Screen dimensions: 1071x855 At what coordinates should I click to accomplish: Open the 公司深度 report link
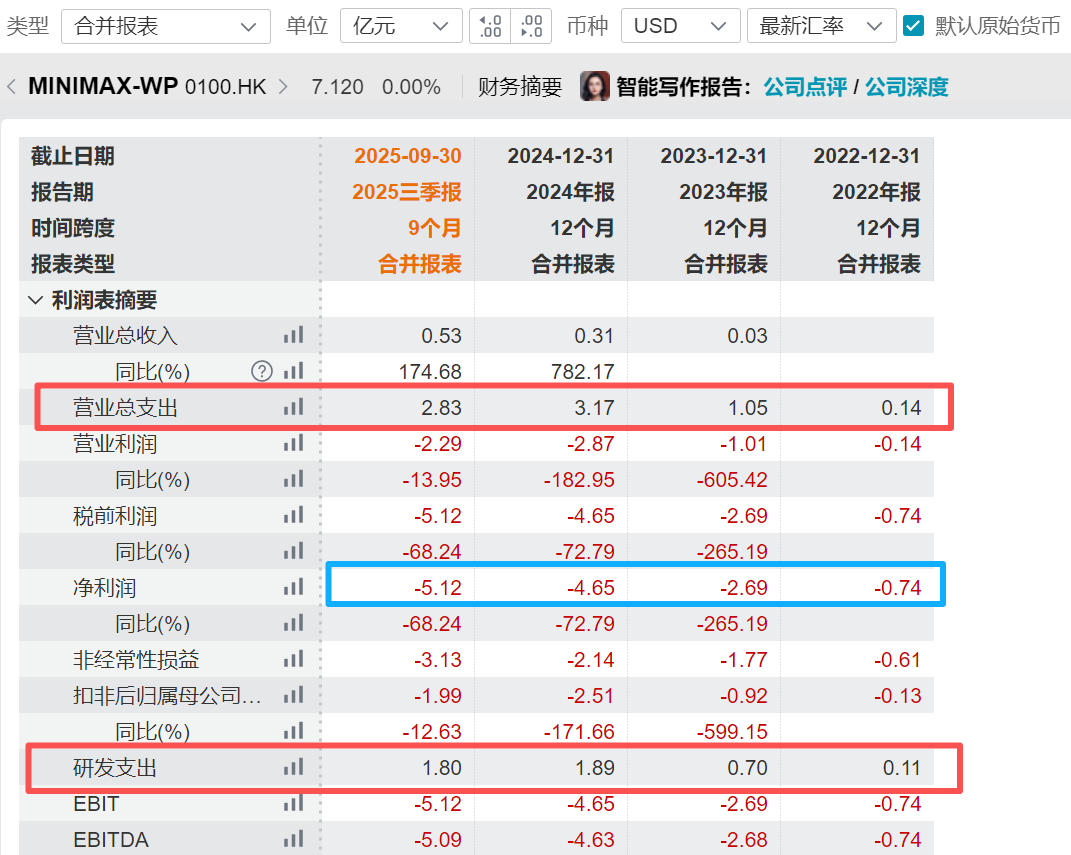point(907,87)
